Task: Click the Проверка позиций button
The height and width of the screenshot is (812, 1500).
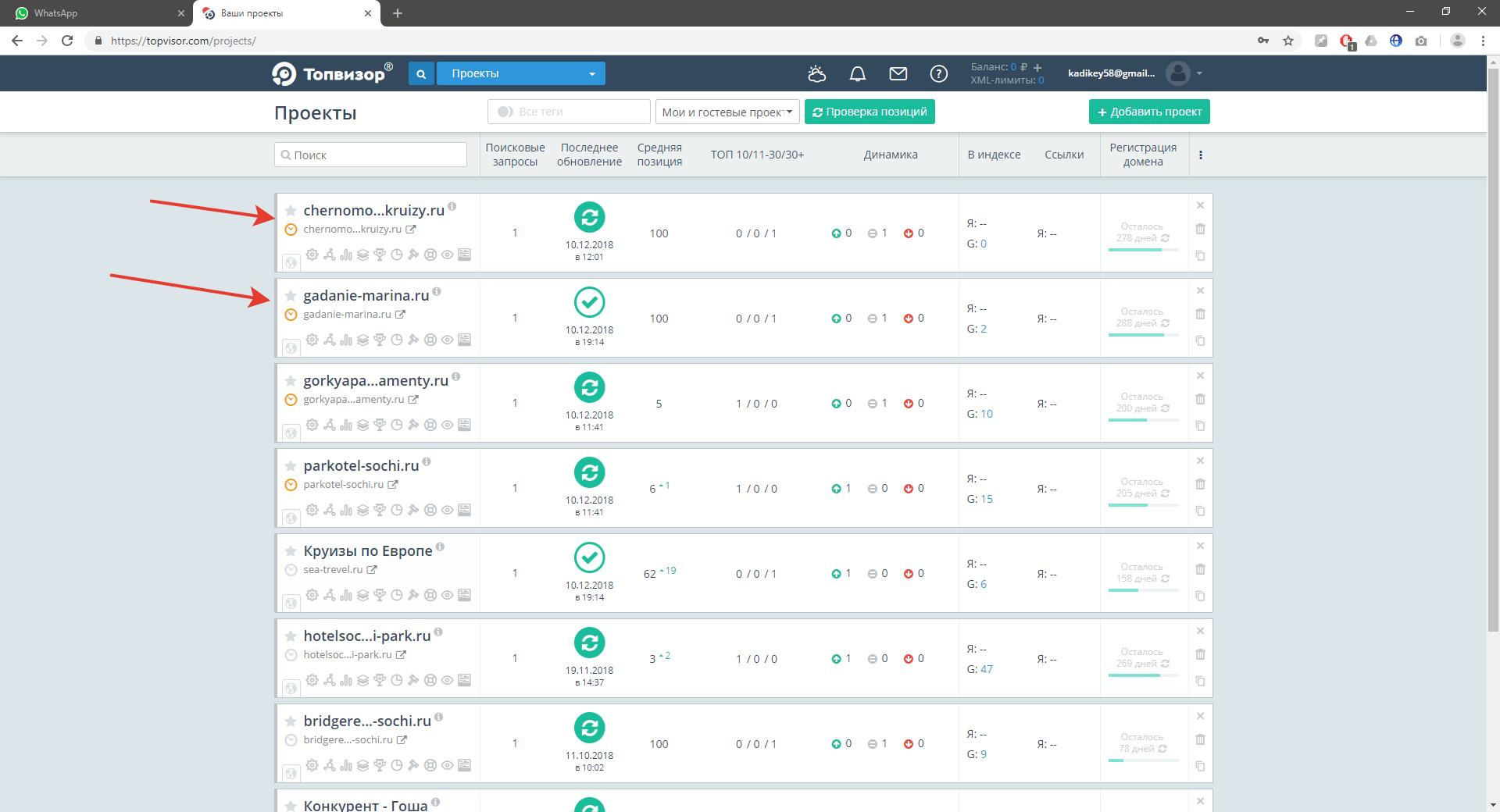Action: click(870, 112)
